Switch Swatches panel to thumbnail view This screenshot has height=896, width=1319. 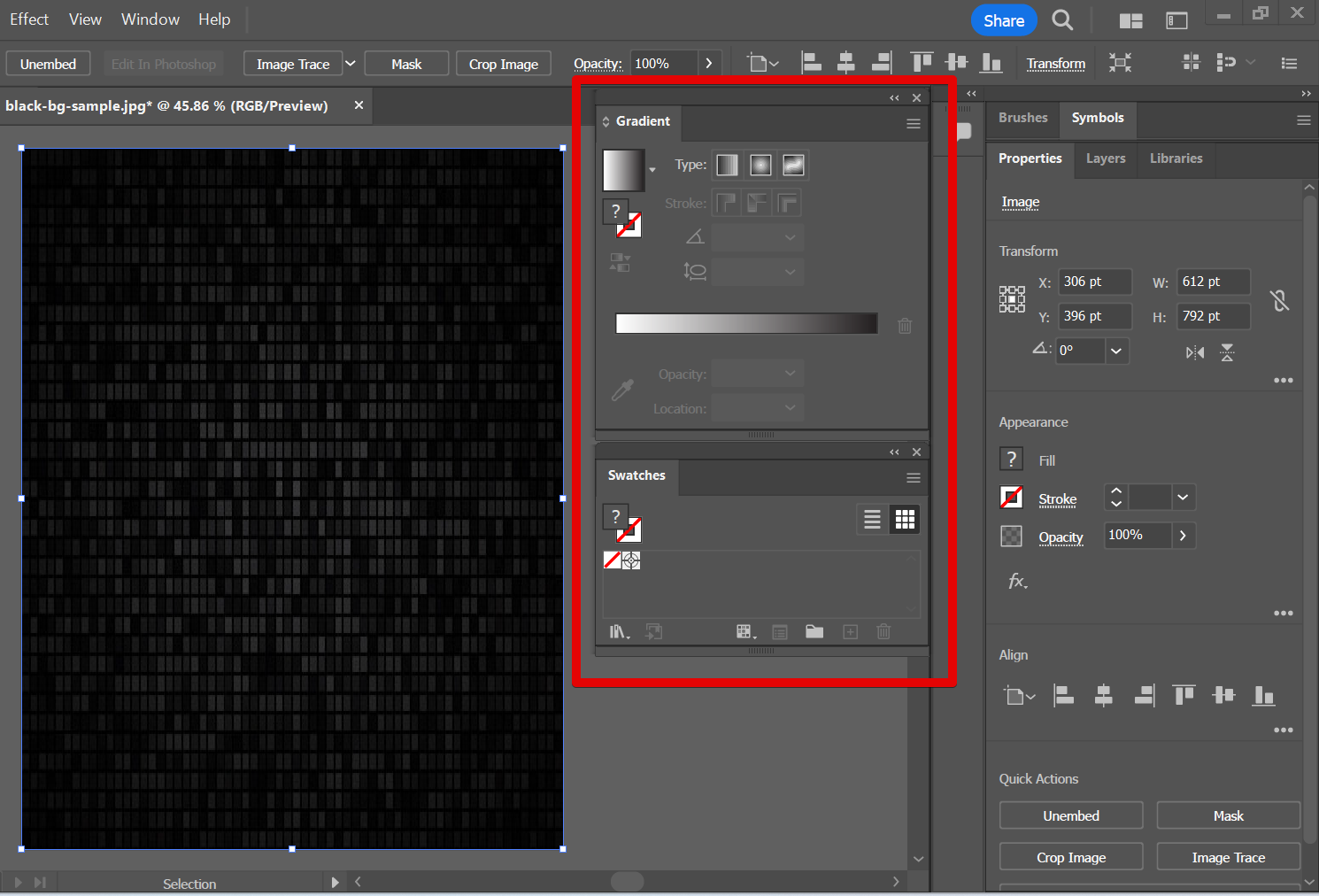coord(905,520)
